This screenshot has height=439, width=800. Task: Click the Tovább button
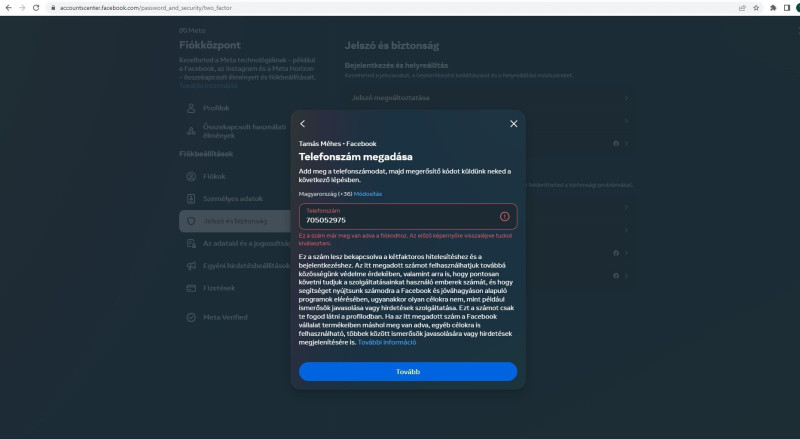[408, 372]
